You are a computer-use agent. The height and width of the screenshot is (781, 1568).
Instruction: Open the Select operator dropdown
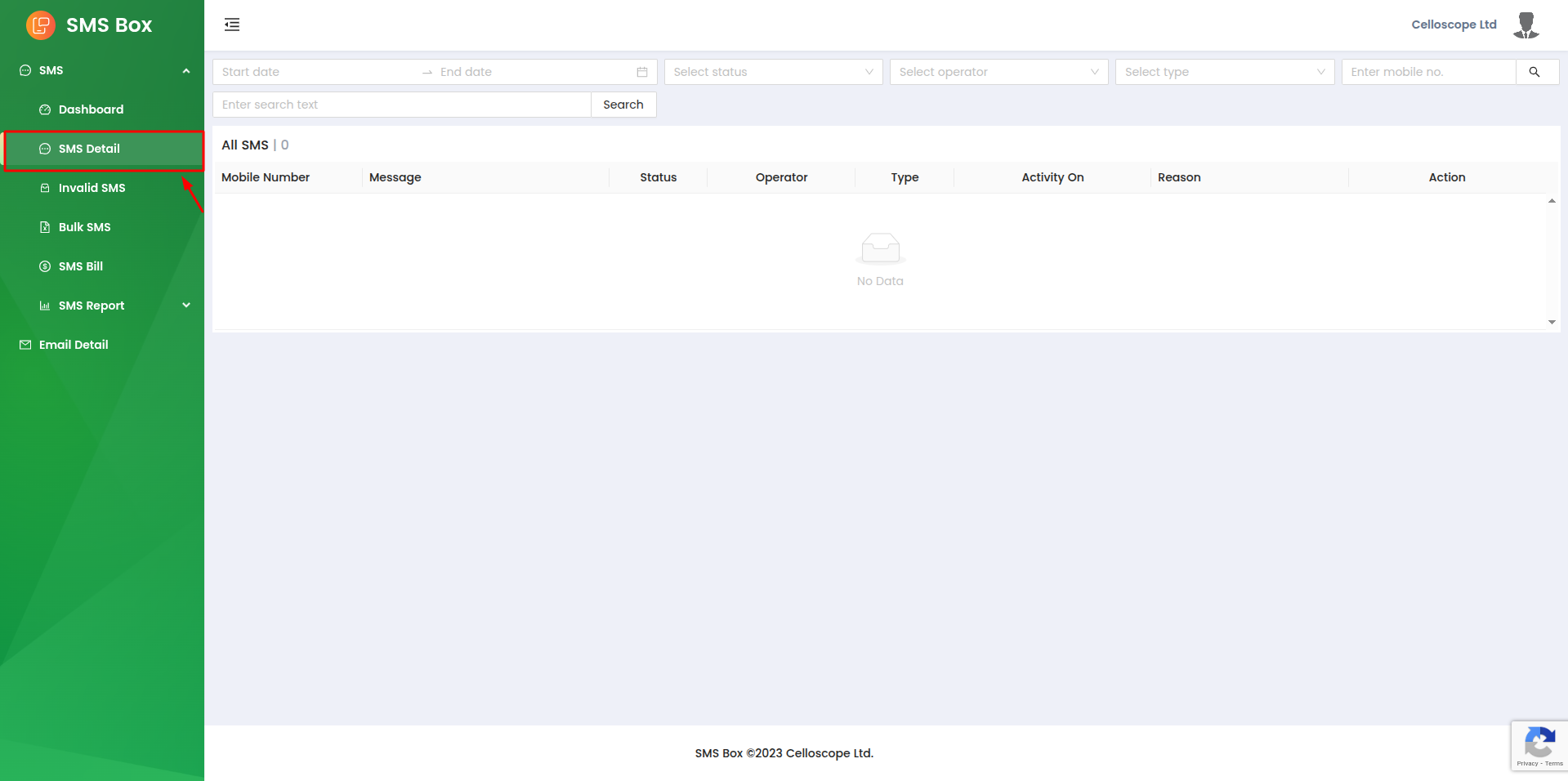[x=998, y=72]
